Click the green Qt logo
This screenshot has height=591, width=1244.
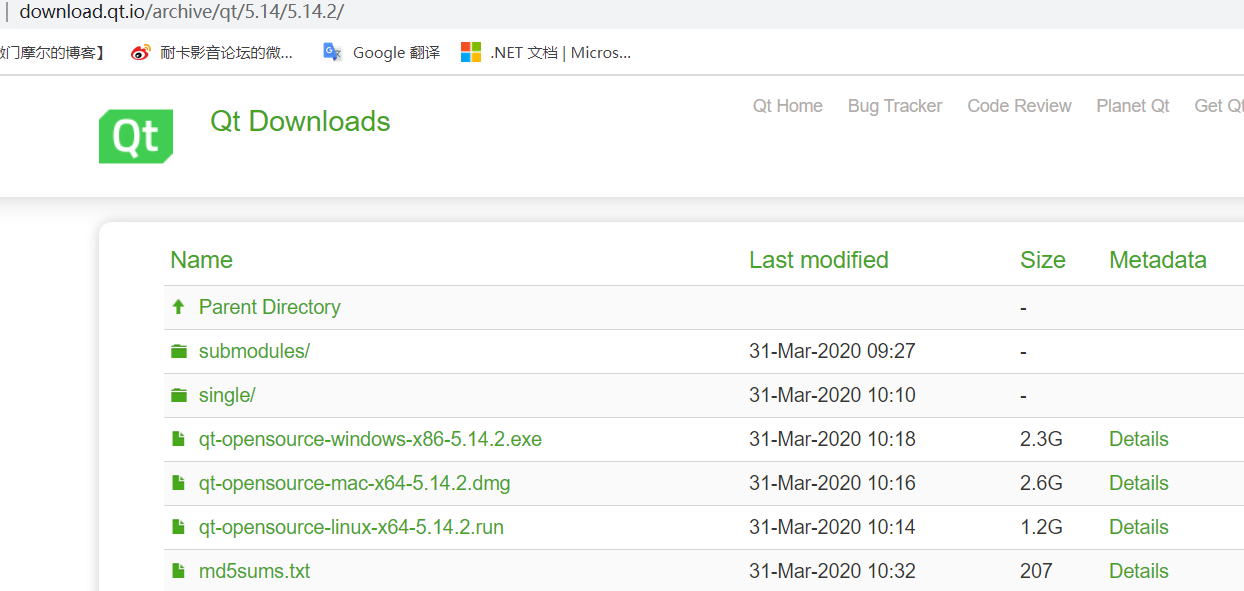click(x=136, y=136)
